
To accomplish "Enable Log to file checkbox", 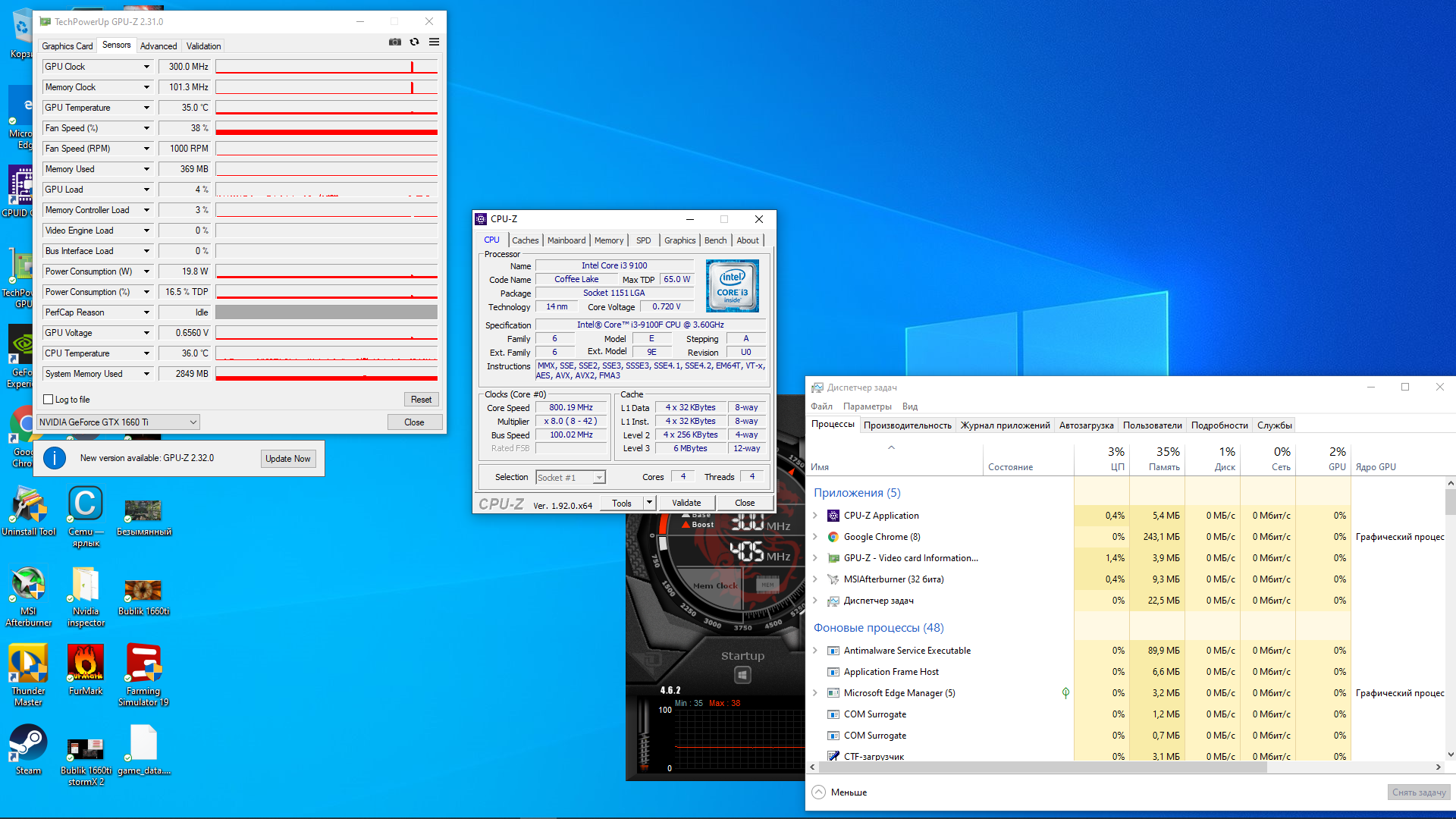I will coord(49,400).
